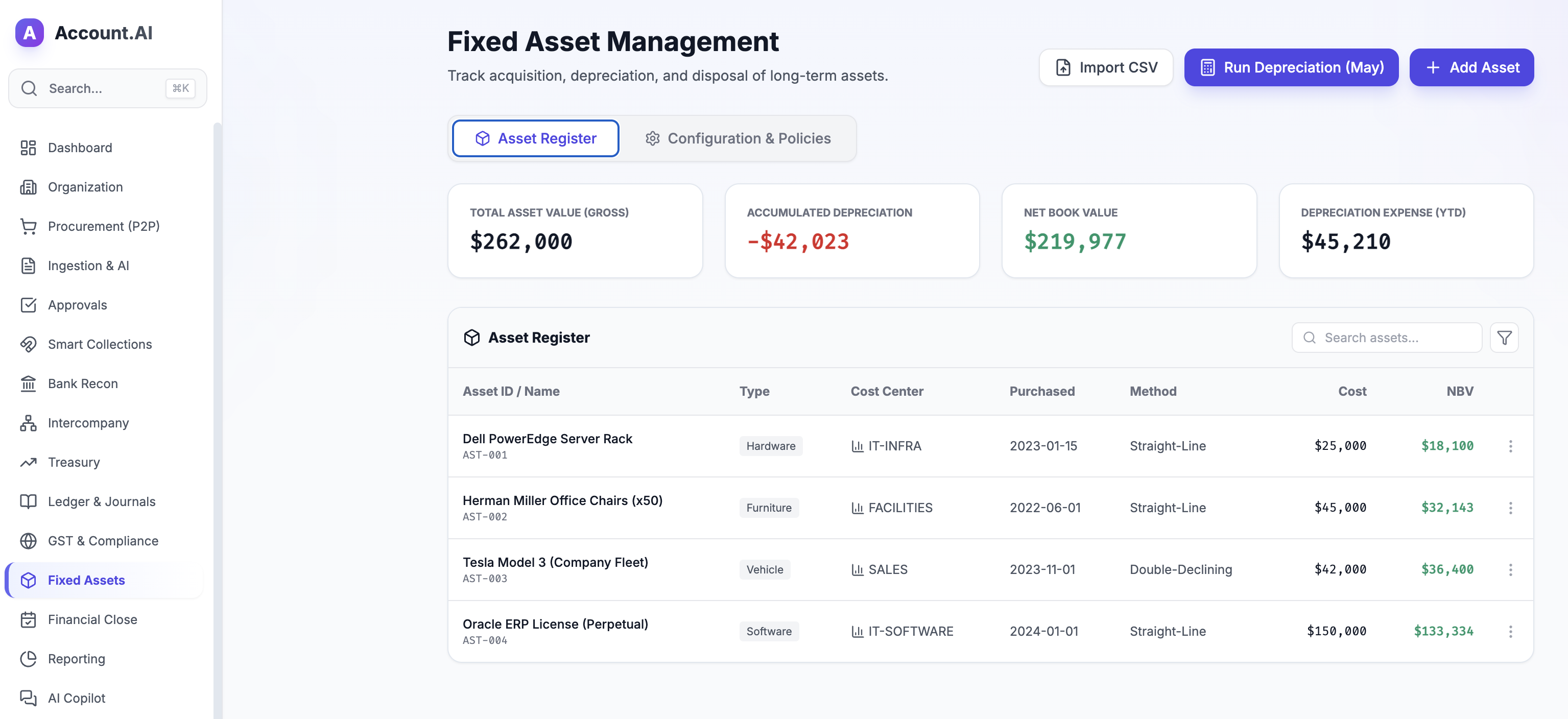Open the Bank Recon sidebar icon
The image size is (1568, 719).
coord(28,384)
